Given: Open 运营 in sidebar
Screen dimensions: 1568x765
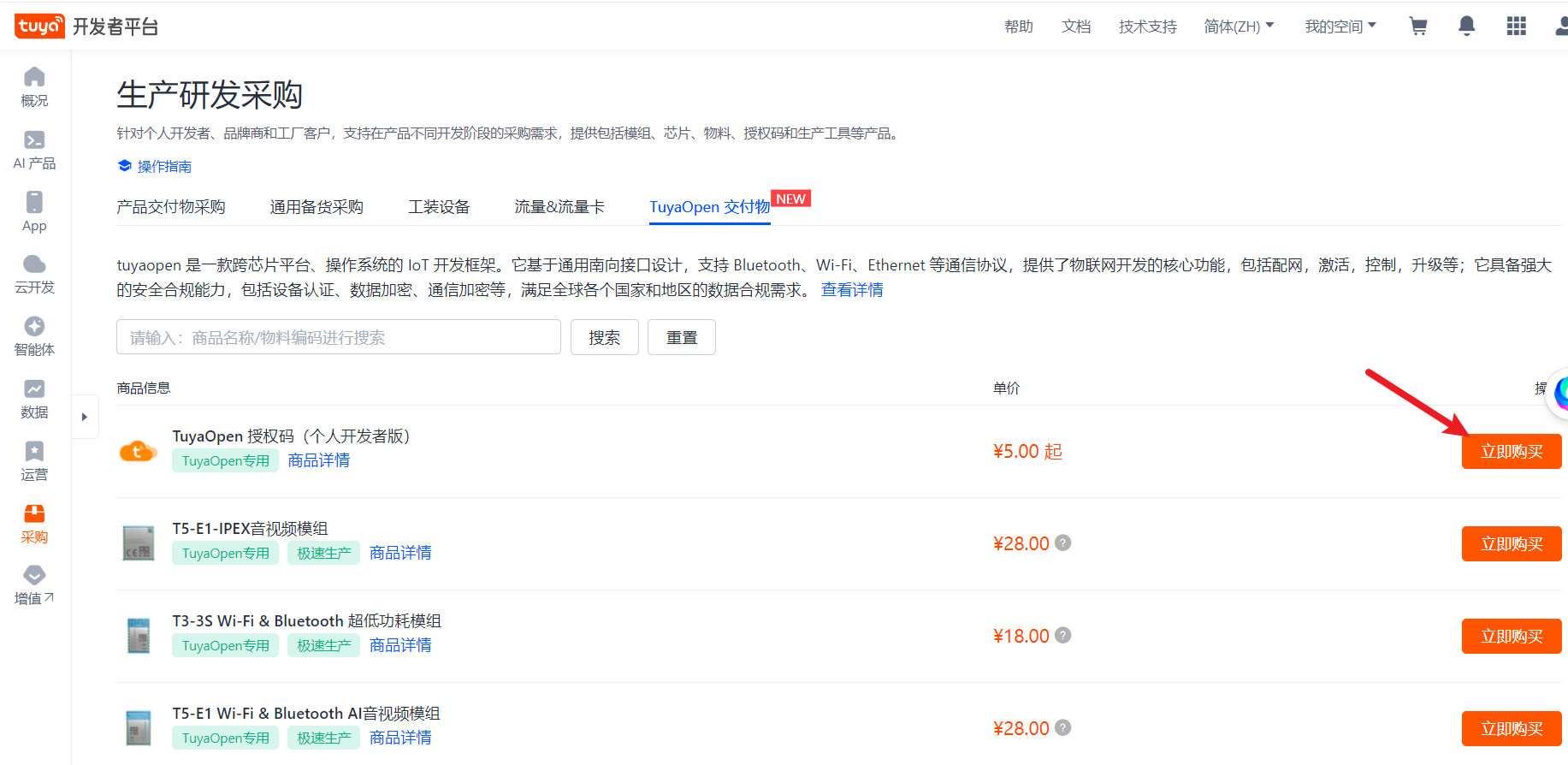Looking at the screenshot, I should (x=34, y=461).
